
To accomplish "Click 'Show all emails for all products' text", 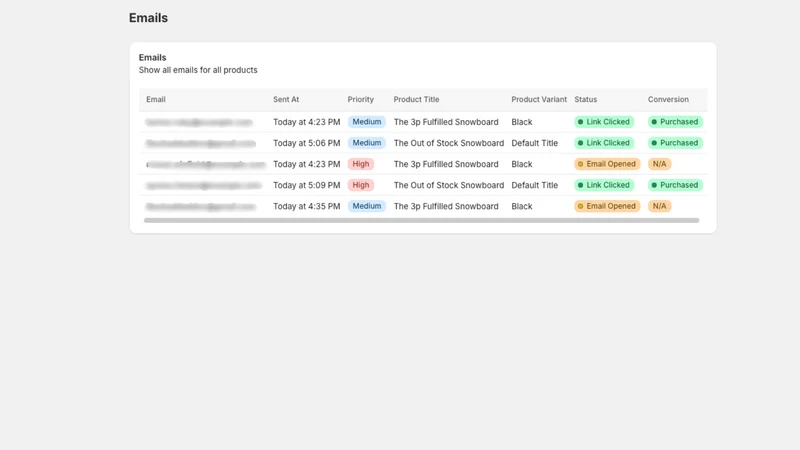I will 198,70.
